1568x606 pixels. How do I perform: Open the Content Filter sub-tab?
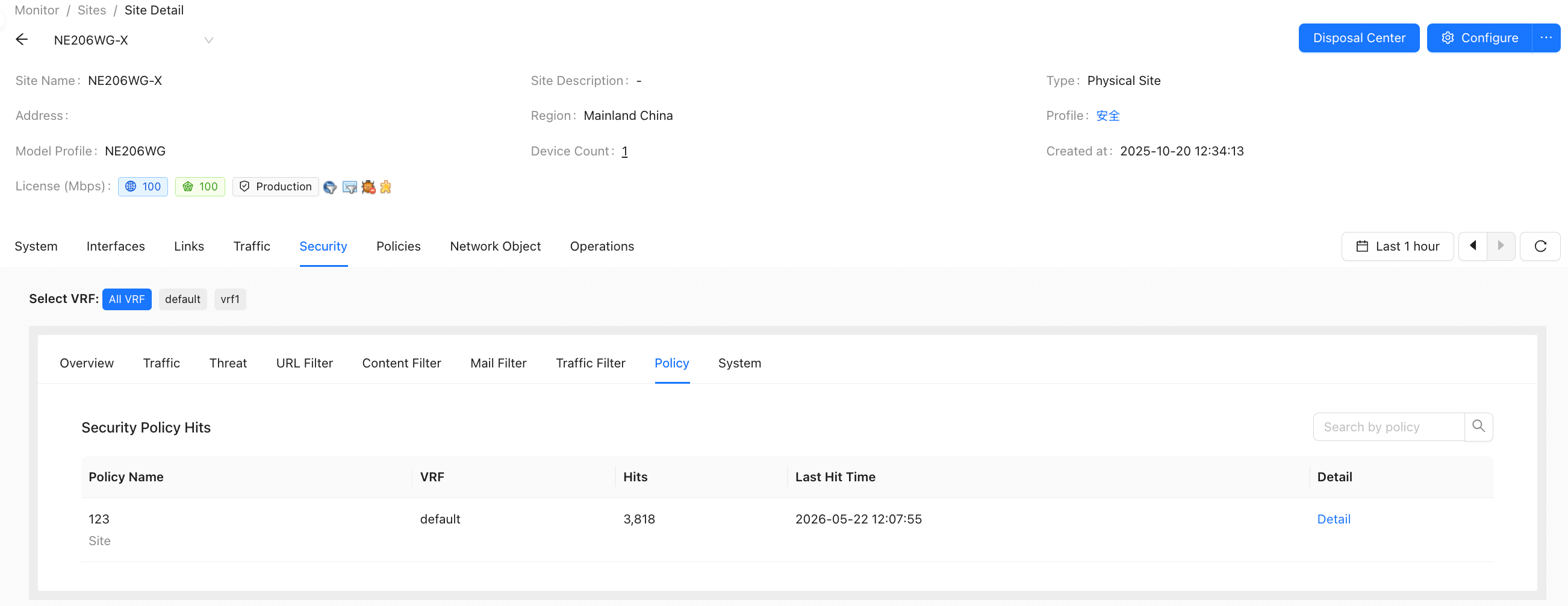[402, 363]
